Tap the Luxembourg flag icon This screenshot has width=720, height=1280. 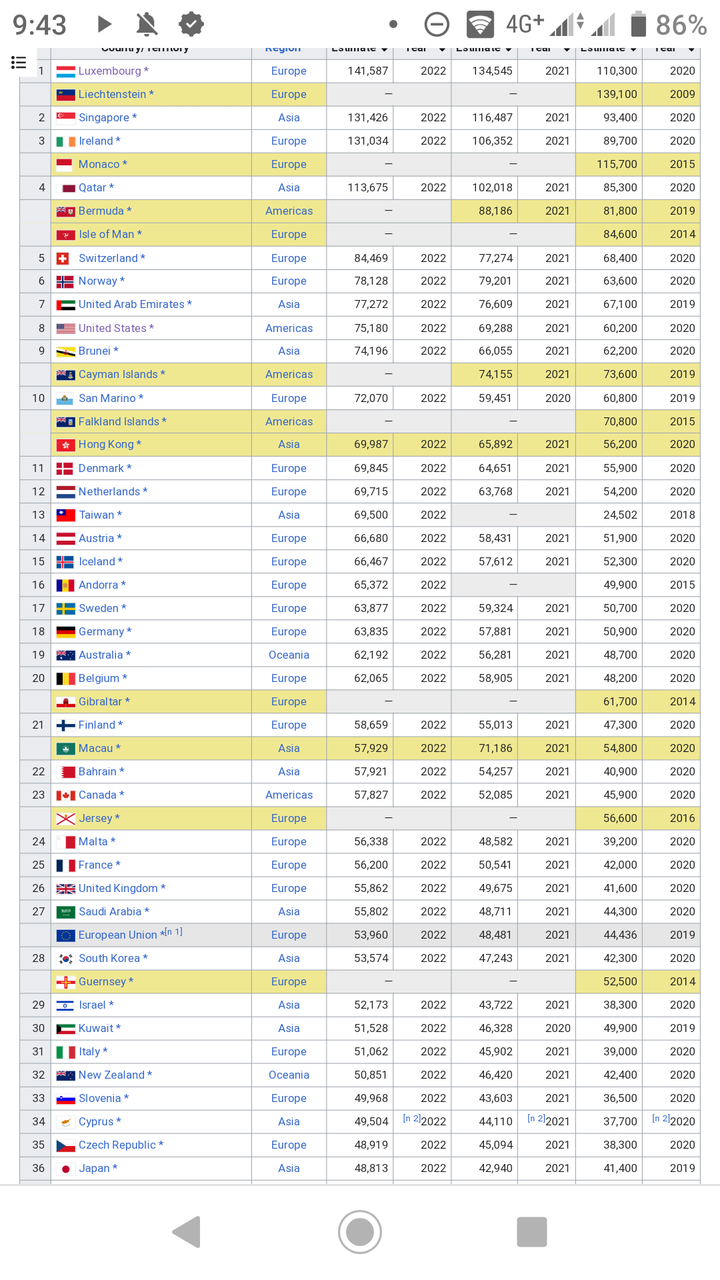pyautogui.click(x=66, y=71)
